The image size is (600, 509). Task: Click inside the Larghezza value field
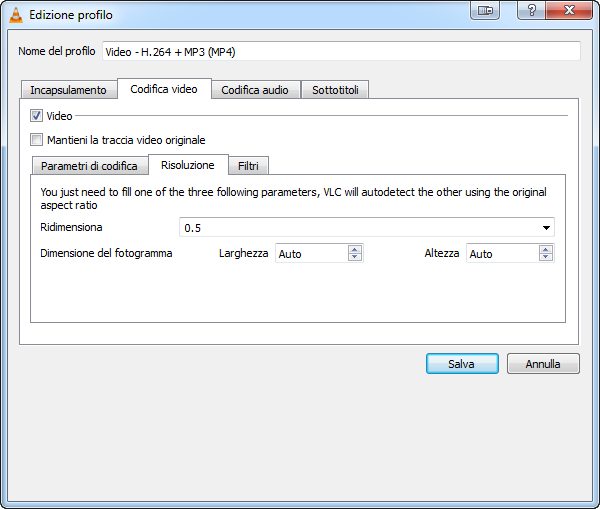(310, 254)
